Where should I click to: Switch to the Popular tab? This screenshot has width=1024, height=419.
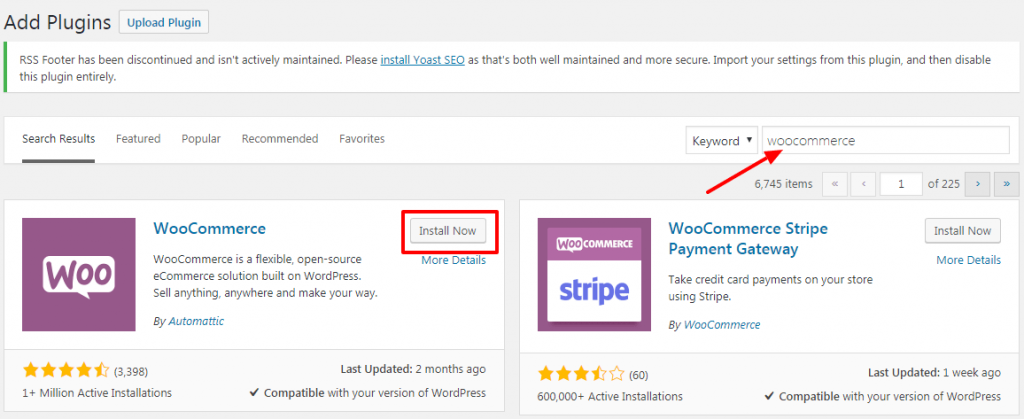(201, 139)
